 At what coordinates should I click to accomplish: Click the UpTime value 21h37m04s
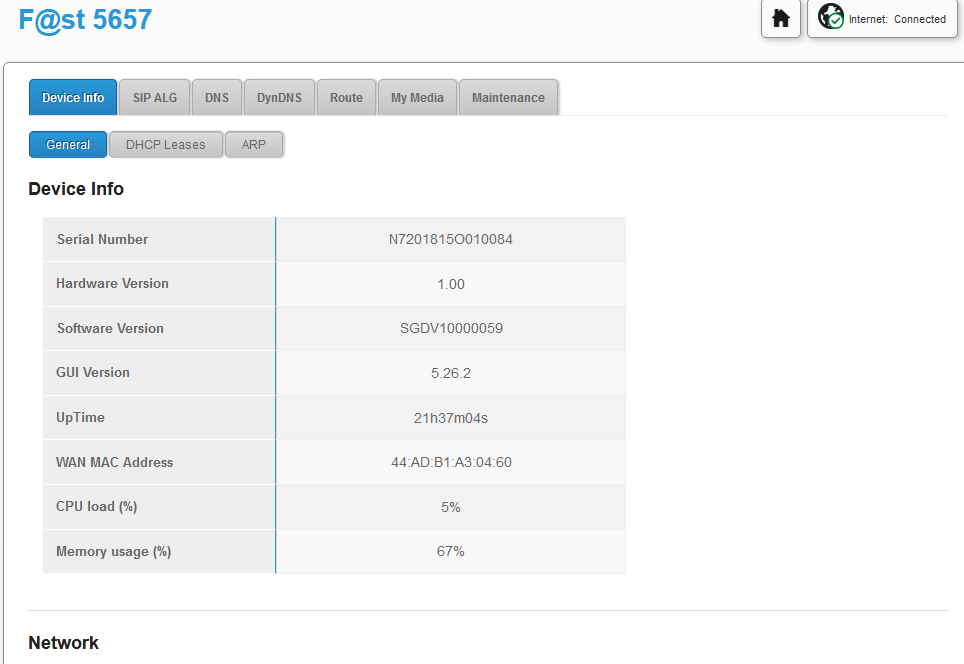click(x=451, y=418)
